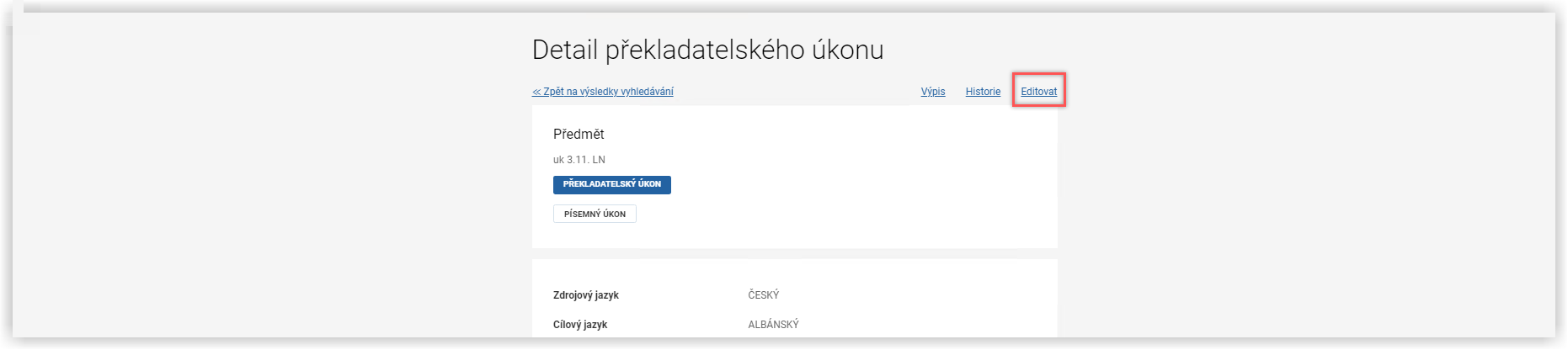Open the Výpis link
1568x350 pixels.
(933, 92)
